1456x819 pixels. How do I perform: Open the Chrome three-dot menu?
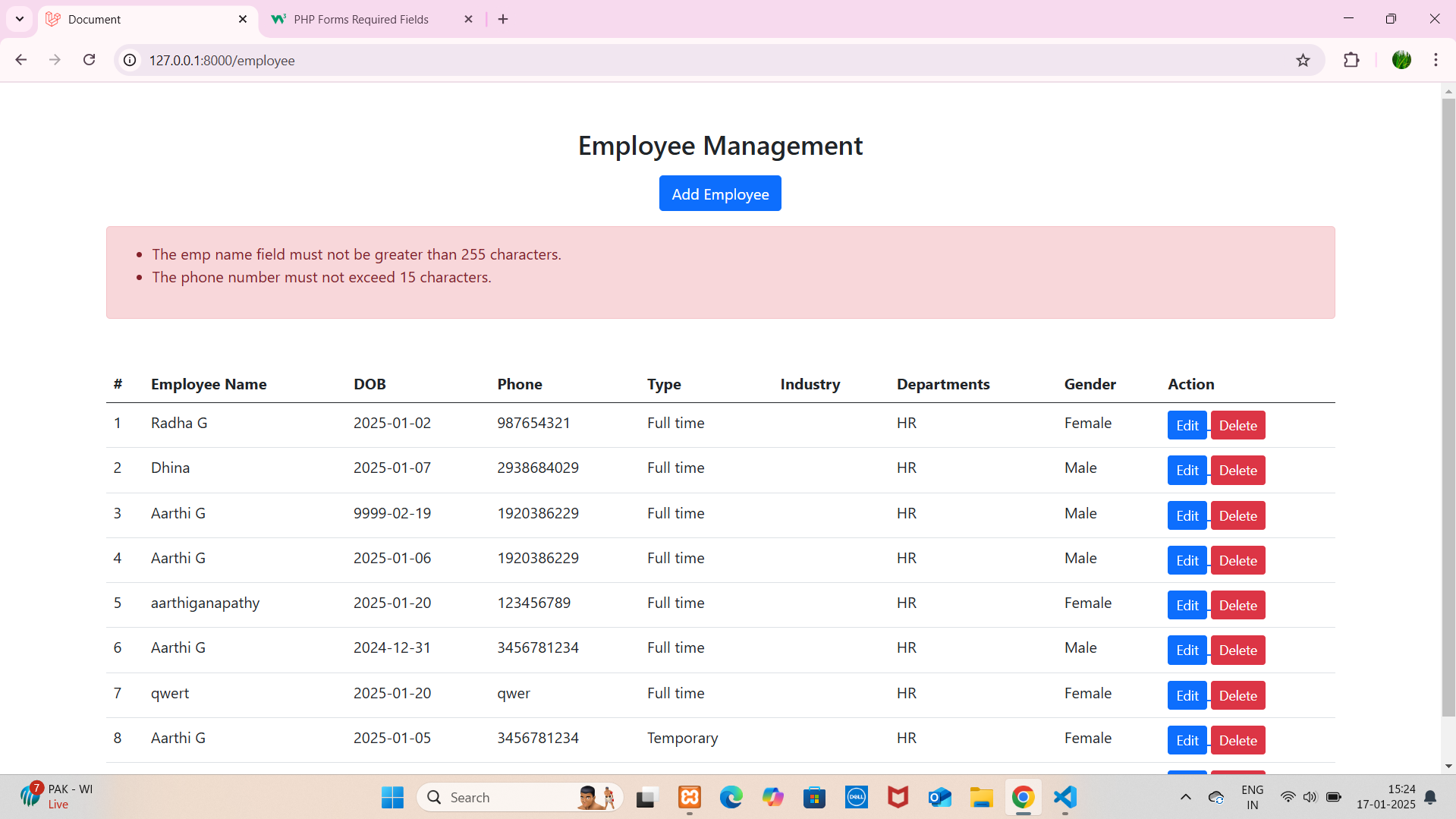(1436, 60)
